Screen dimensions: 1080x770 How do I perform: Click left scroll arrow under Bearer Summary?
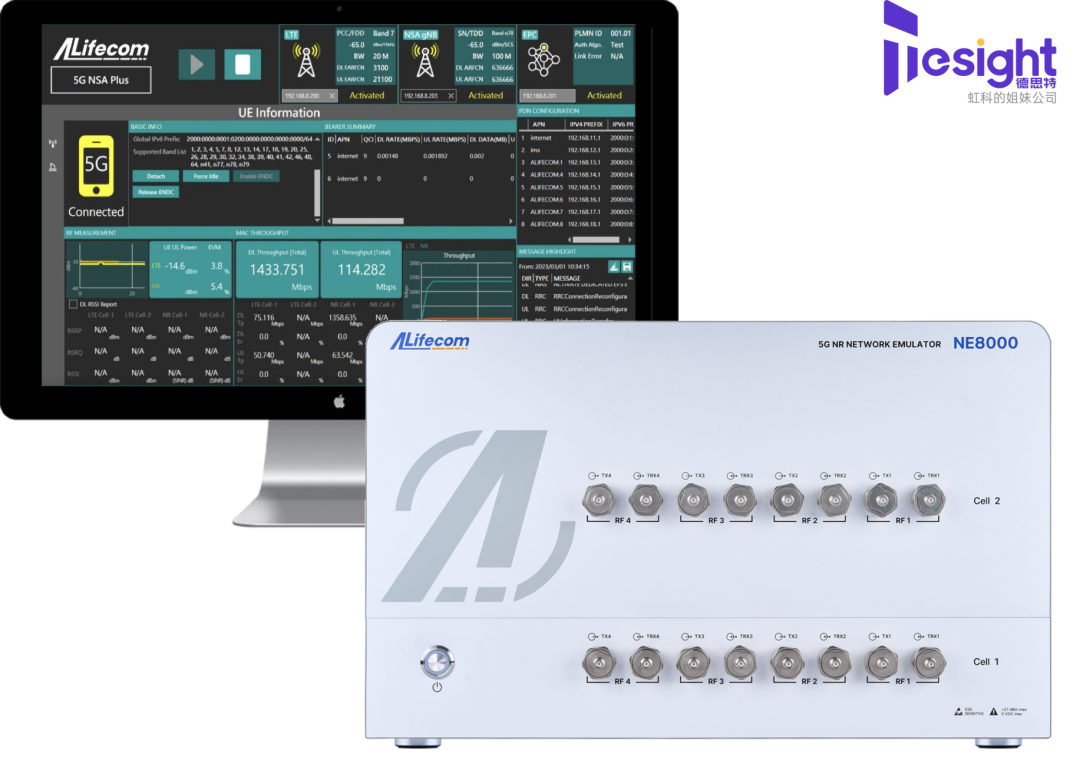[x=329, y=221]
